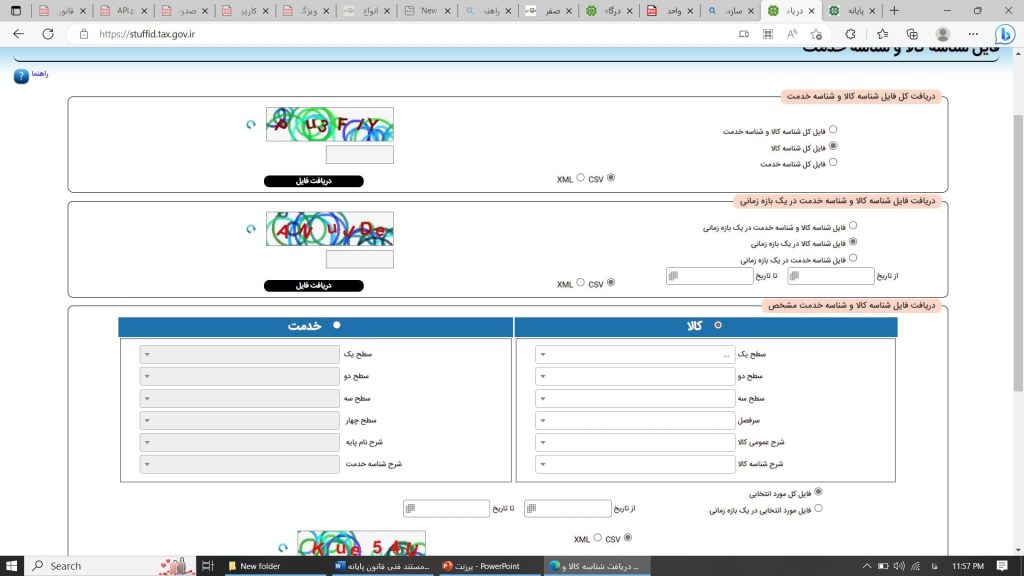Open سطح چهار dropdown
The height and width of the screenshot is (576, 1024).
tap(239, 421)
